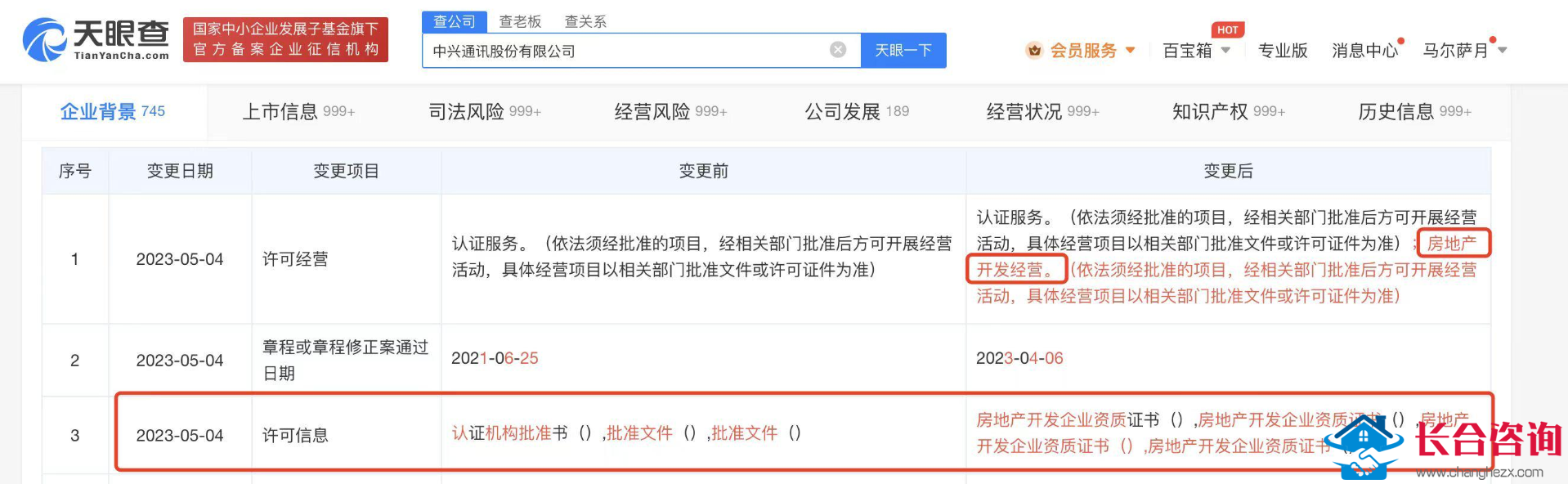This screenshot has height=484, width=1568.
Task: Click the 章程或章程修正案通过日期 cell
Action: click(345, 361)
